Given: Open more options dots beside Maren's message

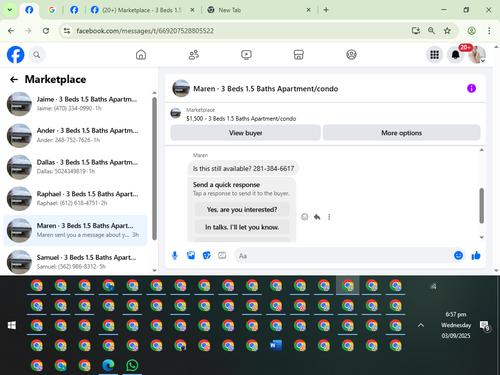Looking at the screenshot, I should 329,217.
